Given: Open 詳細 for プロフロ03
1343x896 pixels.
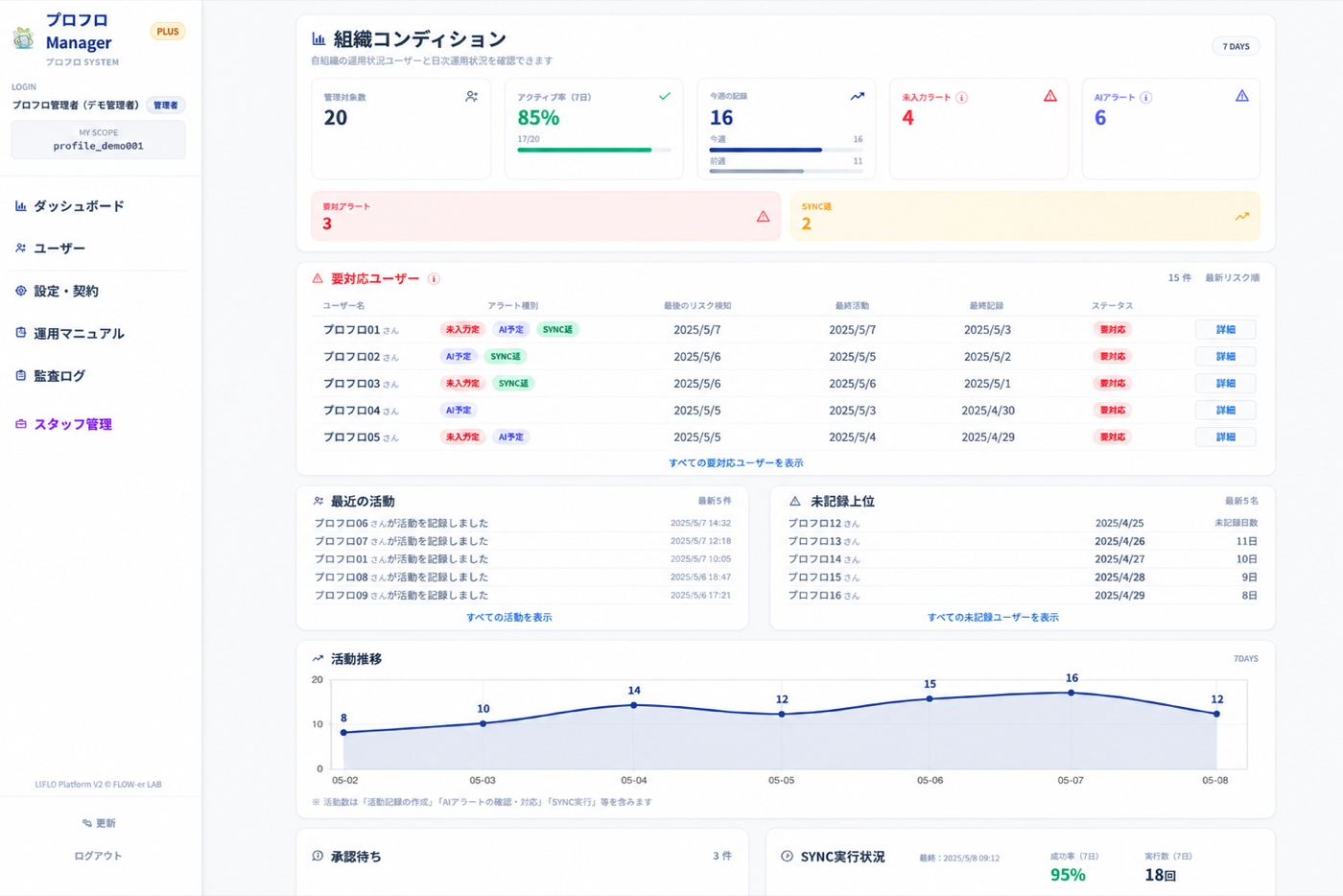Looking at the screenshot, I should tap(1225, 383).
